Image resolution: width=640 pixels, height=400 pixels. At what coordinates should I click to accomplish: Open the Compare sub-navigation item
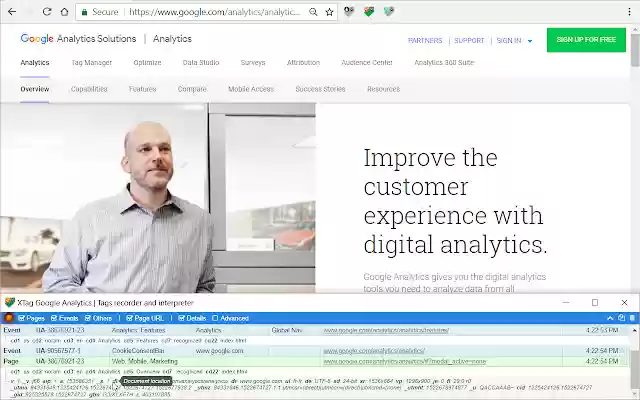point(192,89)
